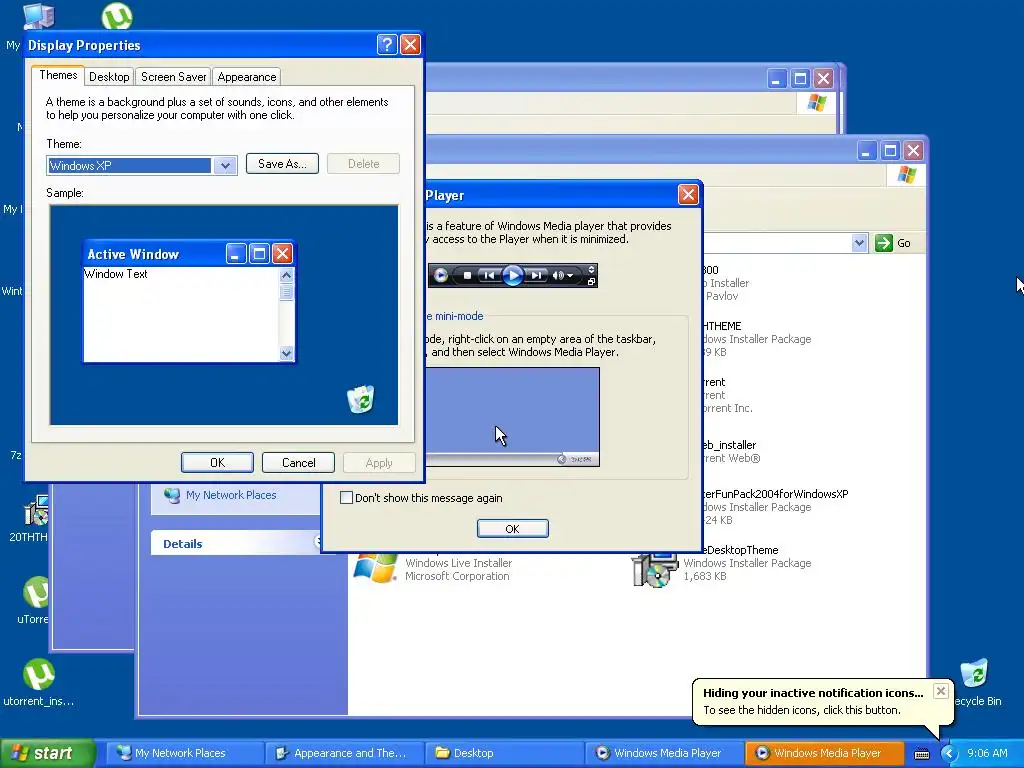Check Don't show this message again

(347, 498)
